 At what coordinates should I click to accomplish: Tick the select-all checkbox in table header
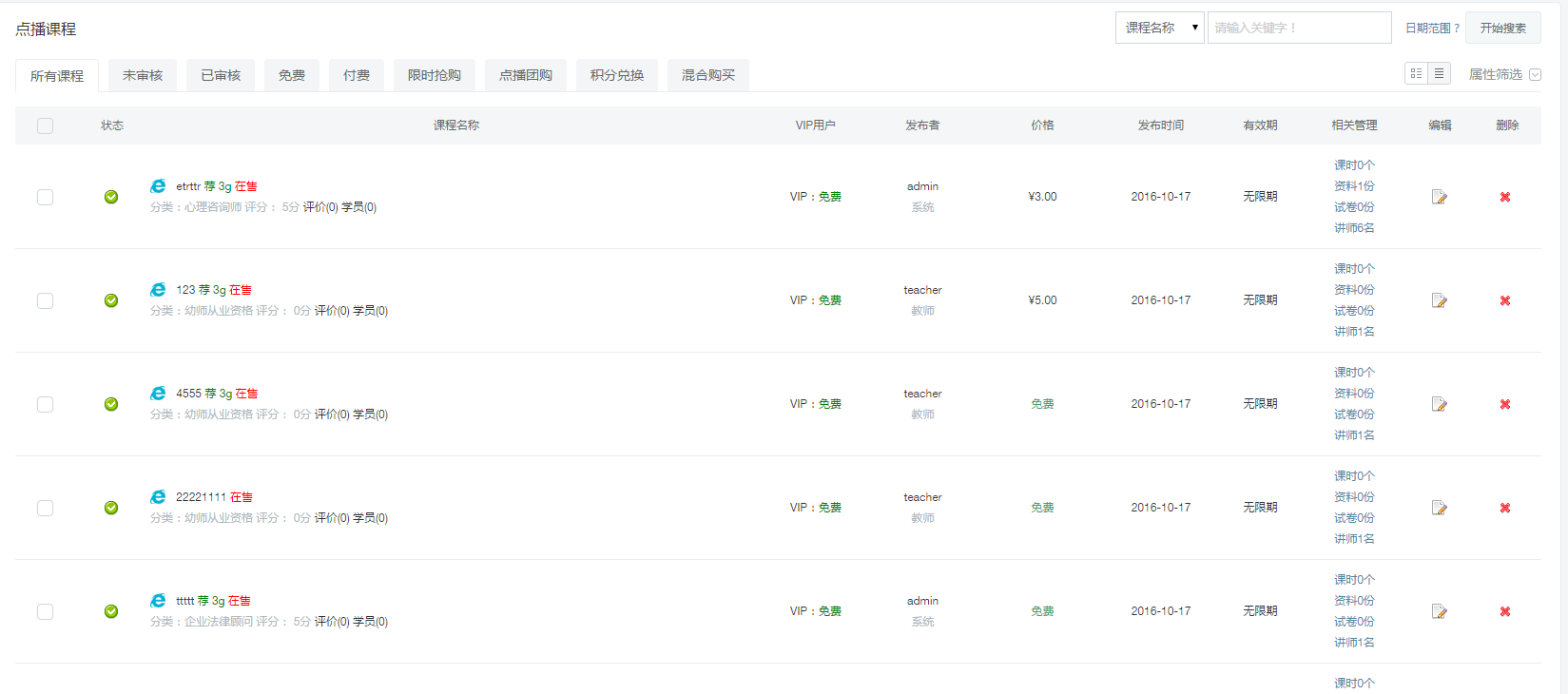tap(45, 125)
